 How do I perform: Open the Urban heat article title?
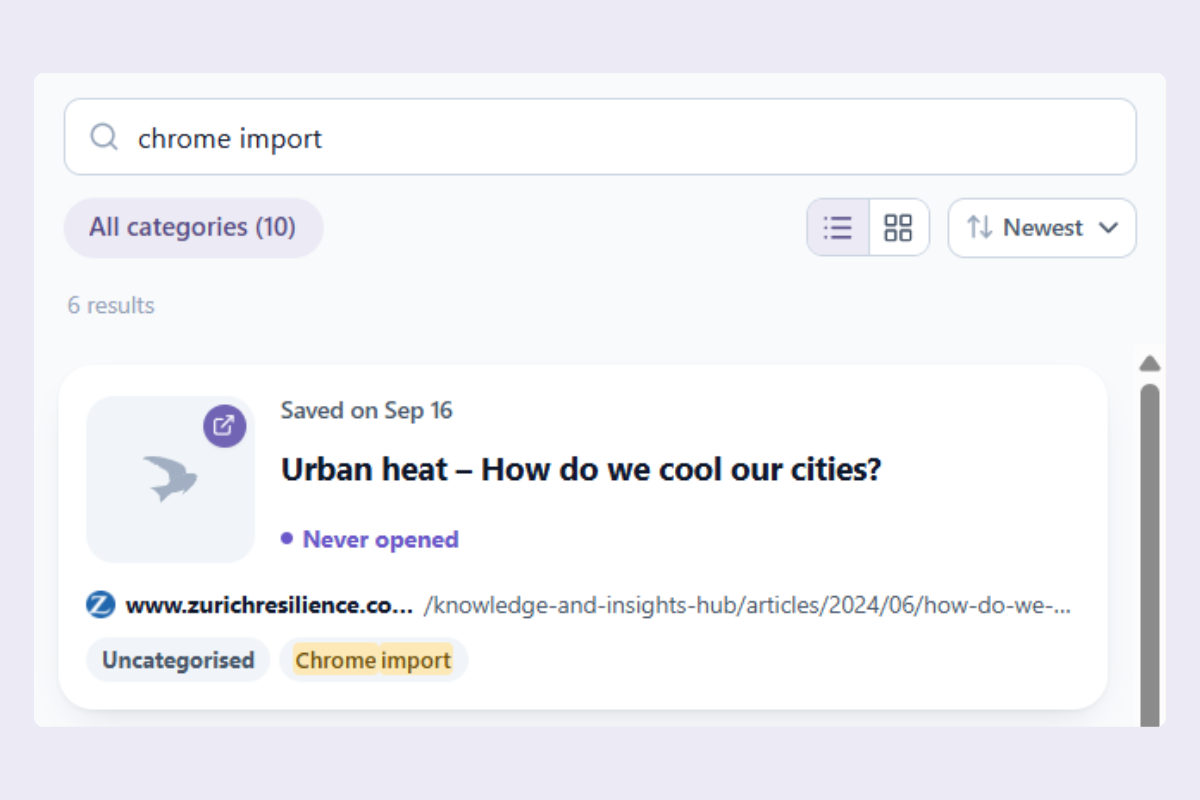coord(581,469)
